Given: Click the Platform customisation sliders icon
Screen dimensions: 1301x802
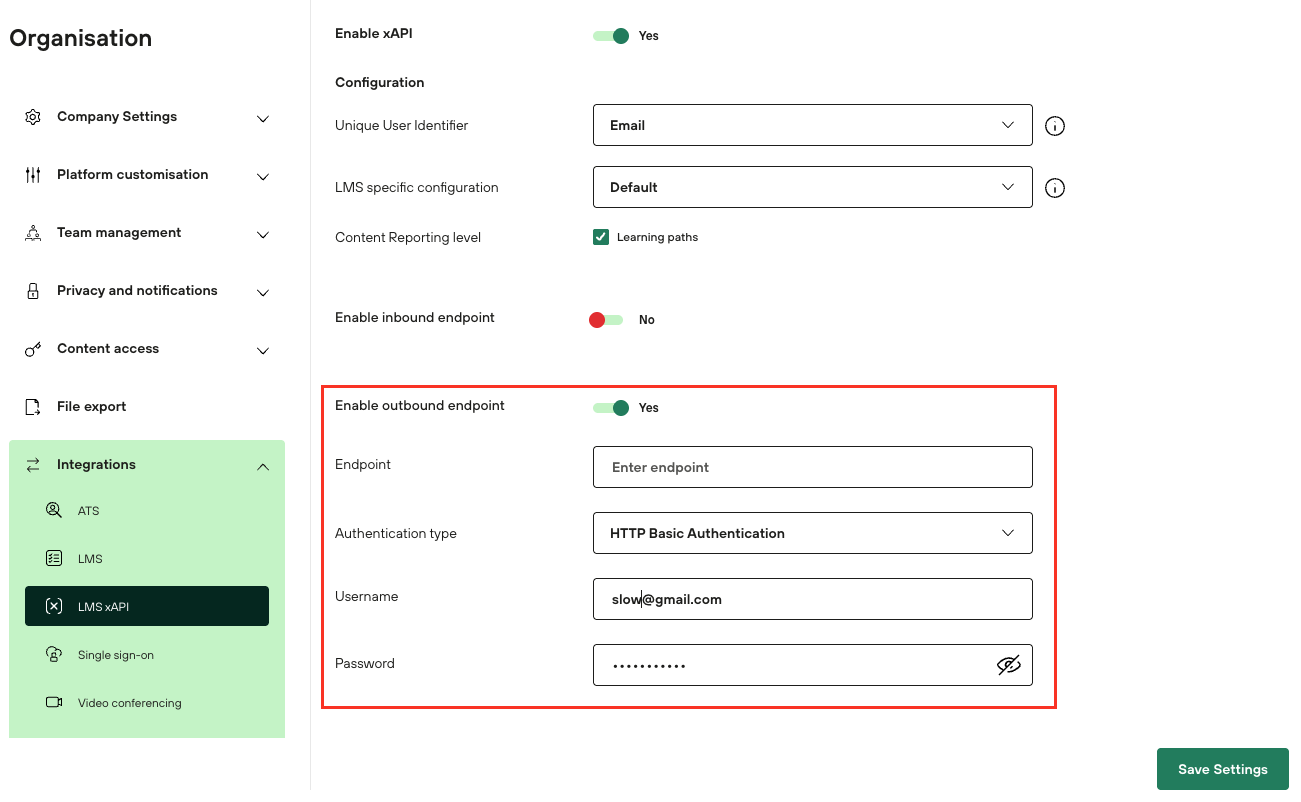Looking at the screenshot, I should point(33,175).
